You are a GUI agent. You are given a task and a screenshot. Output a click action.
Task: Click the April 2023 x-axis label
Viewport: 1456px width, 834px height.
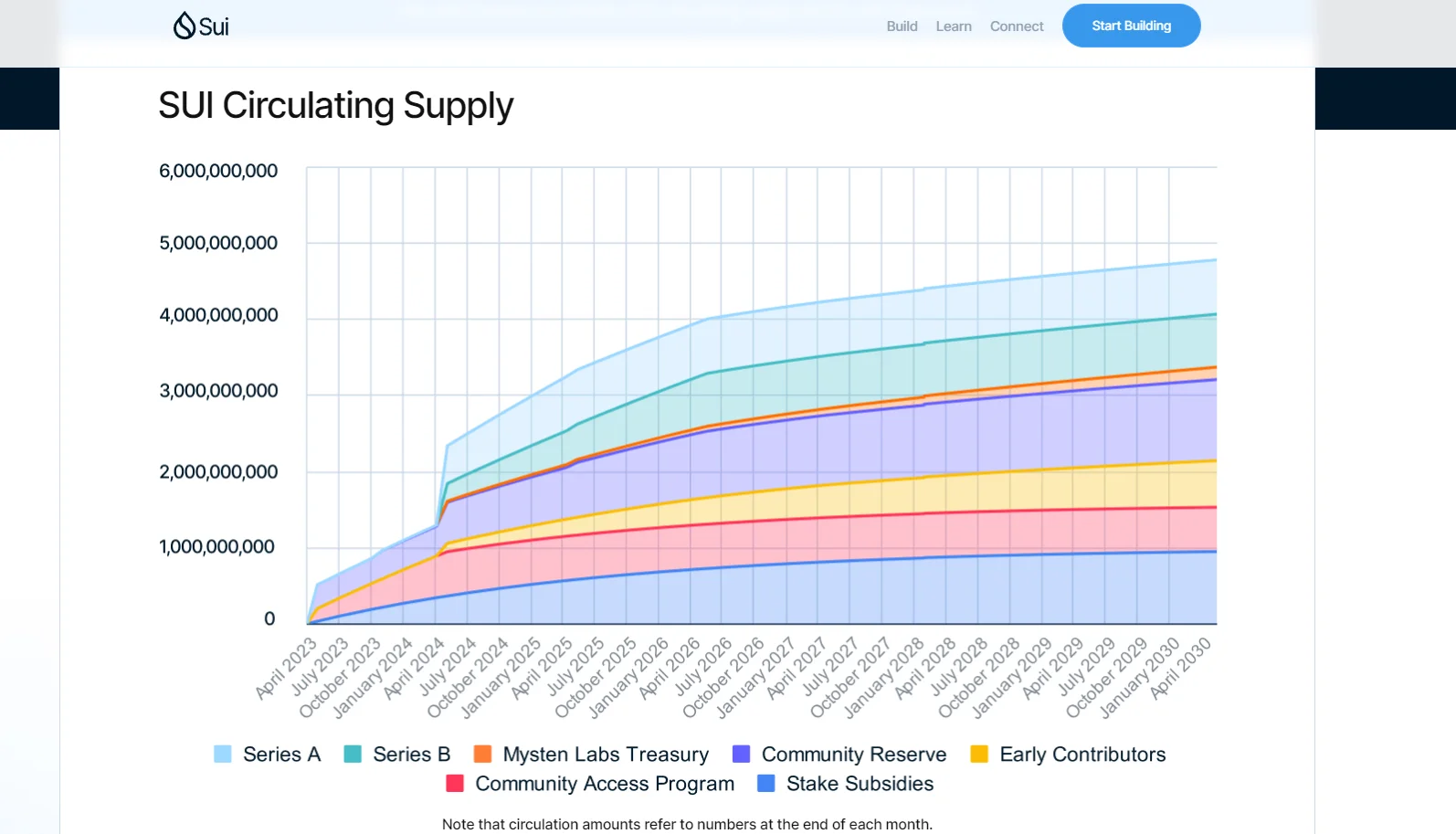coord(286,669)
